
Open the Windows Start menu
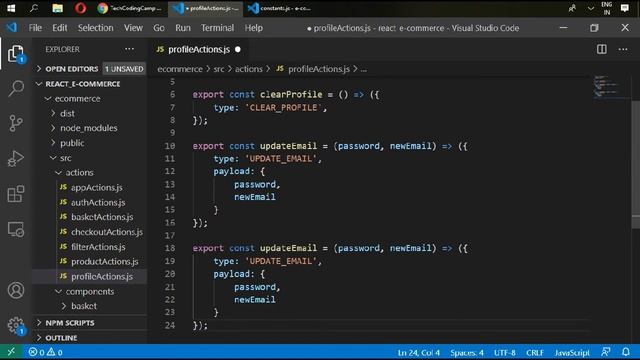(x=11, y=8)
